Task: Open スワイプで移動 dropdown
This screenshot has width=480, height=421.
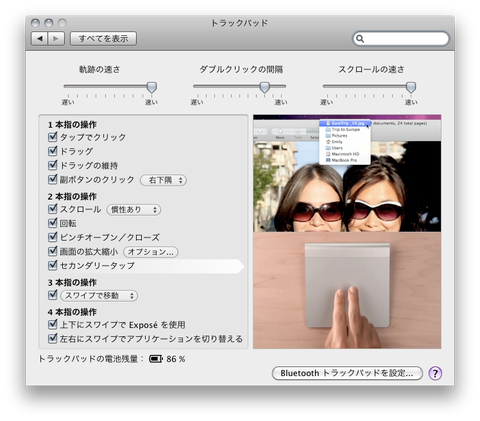Action: (99, 295)
